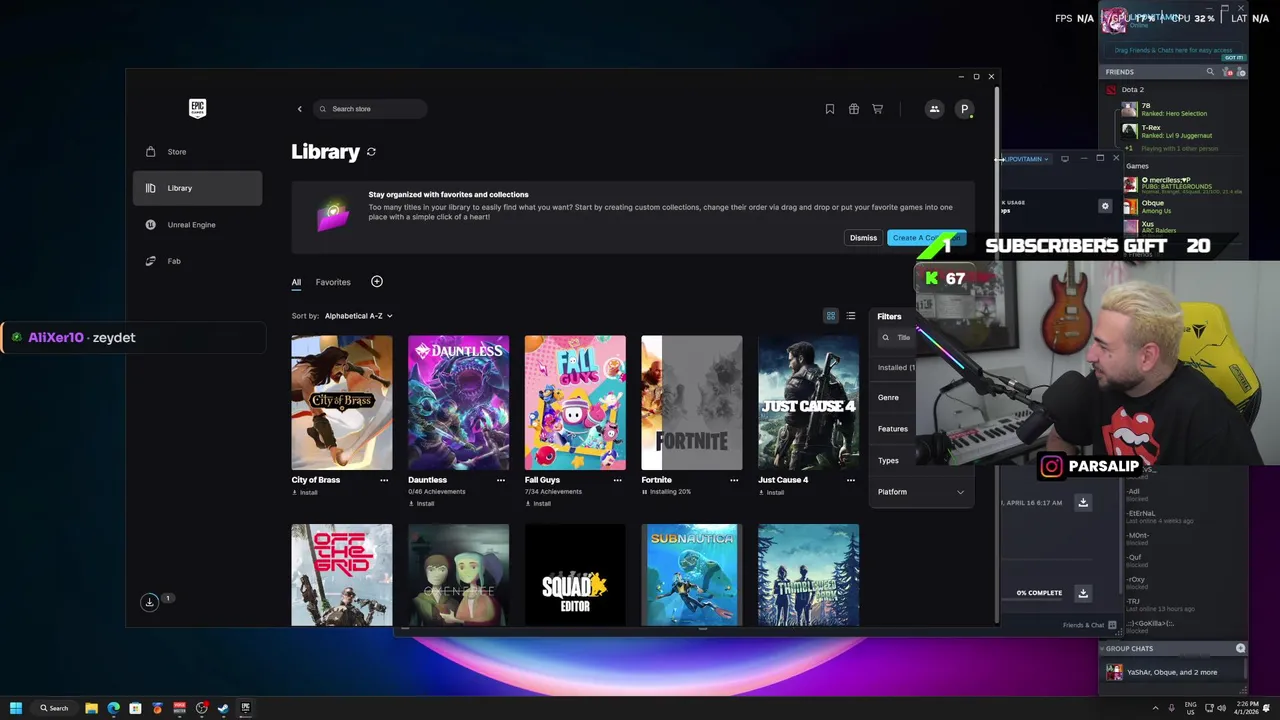Open Microsoft Edge from taskbar

point(113,708)
